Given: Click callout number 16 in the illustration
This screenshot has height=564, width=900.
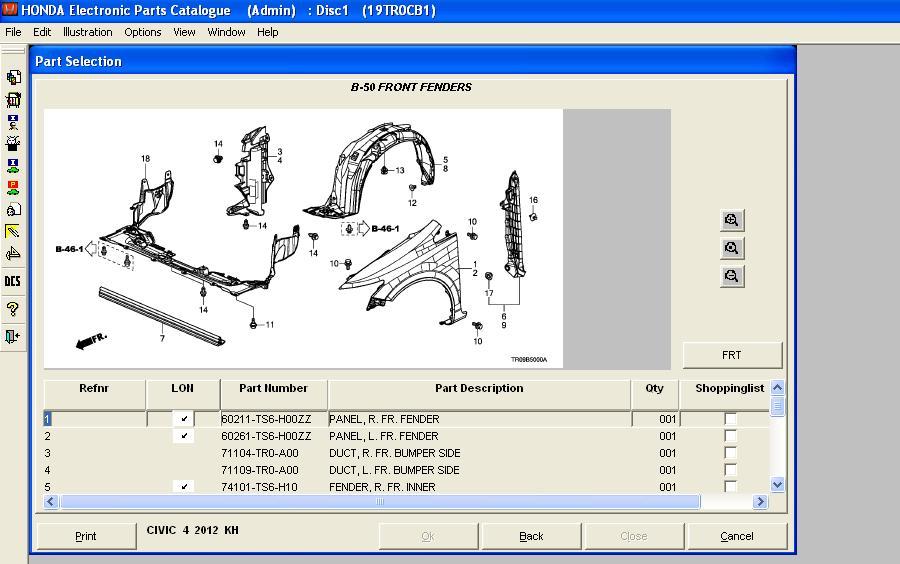Looking at the screenshot, I should click(533, 200).
